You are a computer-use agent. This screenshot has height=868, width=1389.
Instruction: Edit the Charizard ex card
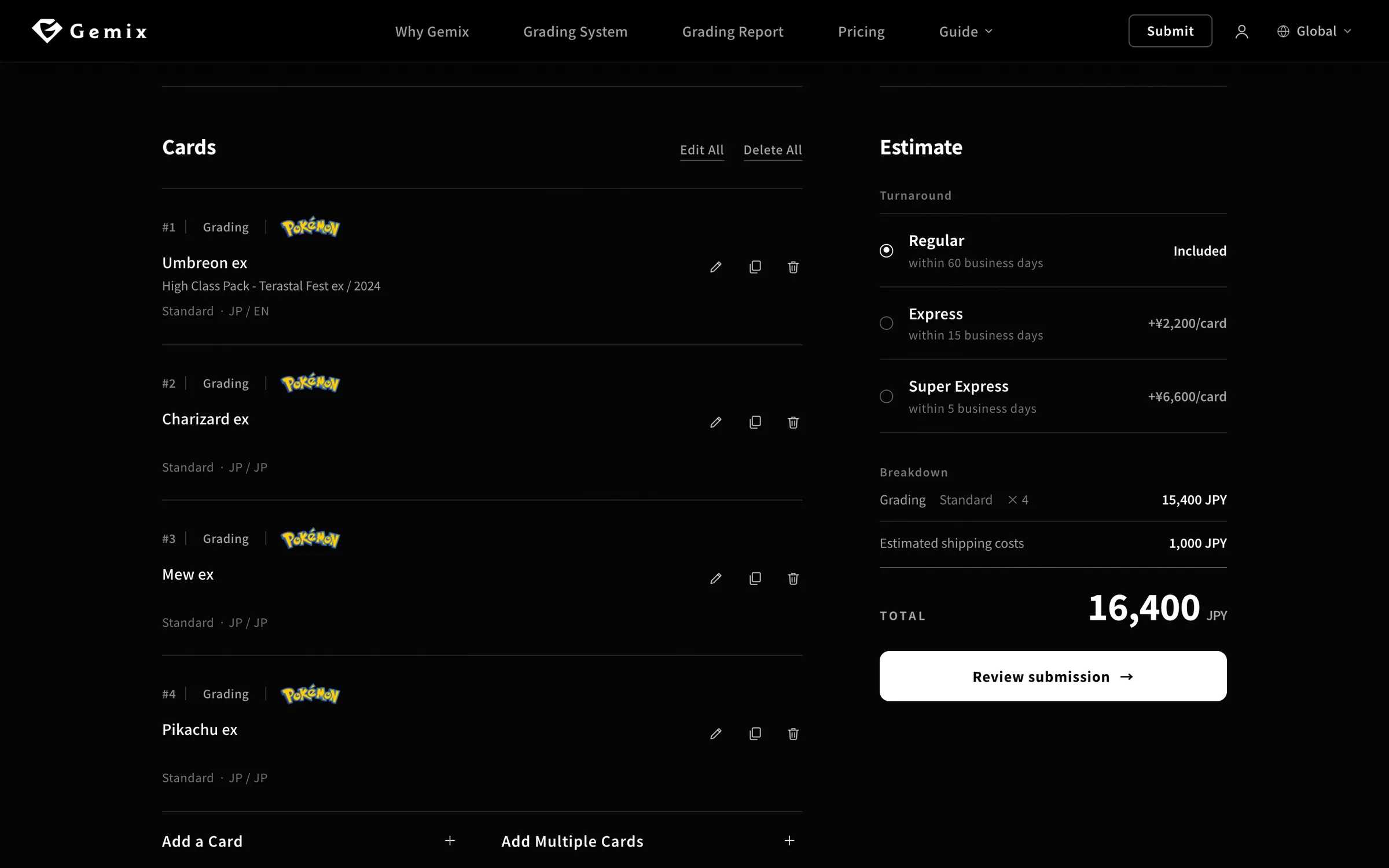pyautogui.click(x=716, y=422)
